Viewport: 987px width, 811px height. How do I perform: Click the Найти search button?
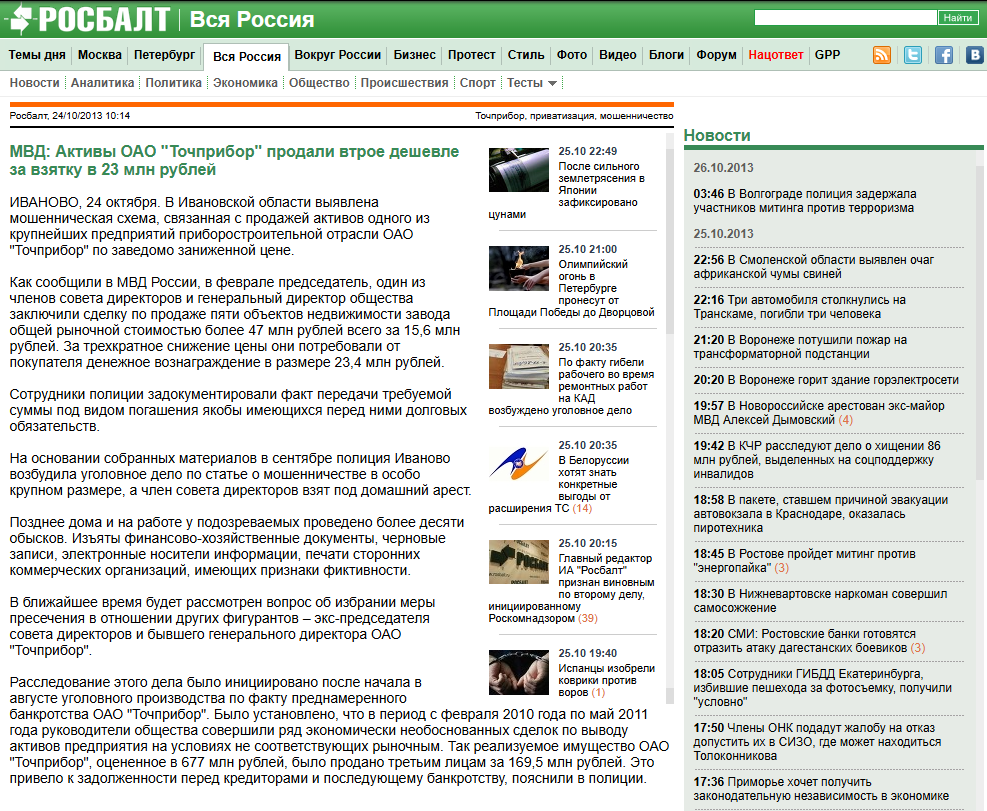957,18
